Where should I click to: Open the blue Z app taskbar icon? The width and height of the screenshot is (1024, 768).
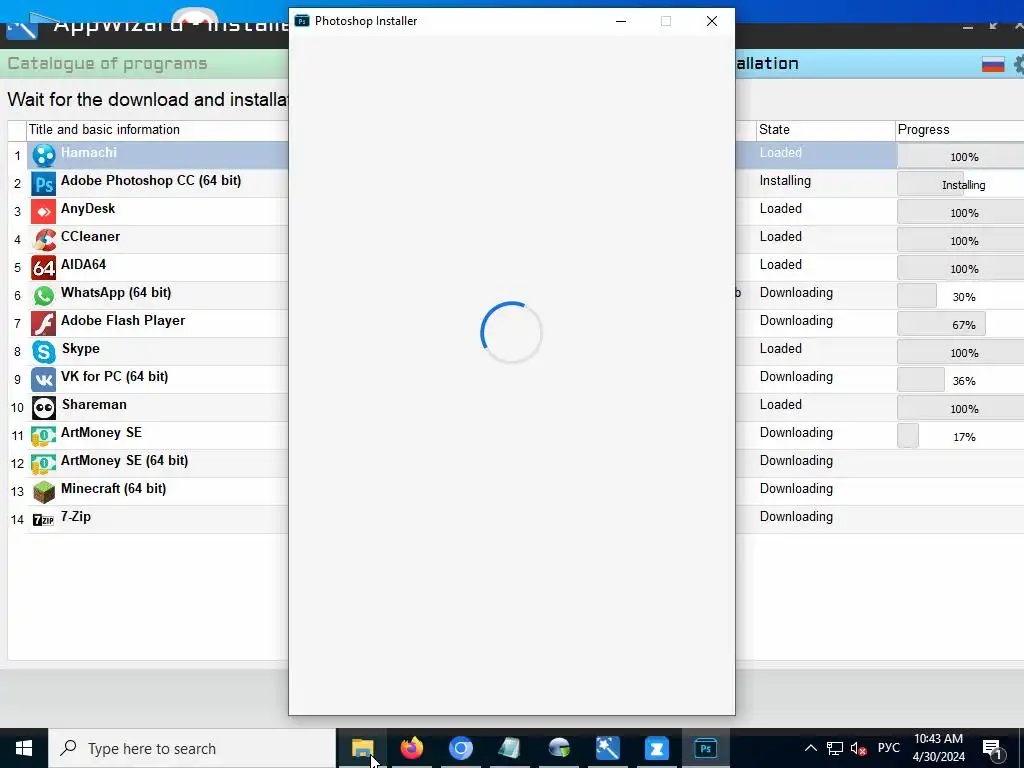(656, 748)
